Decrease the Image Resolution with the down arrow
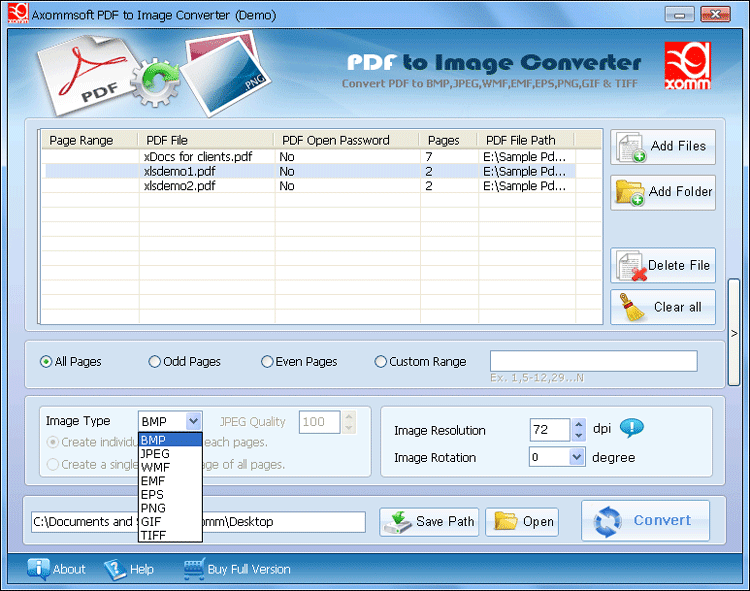This screenshot has height=591, width=750. [579, 435]
